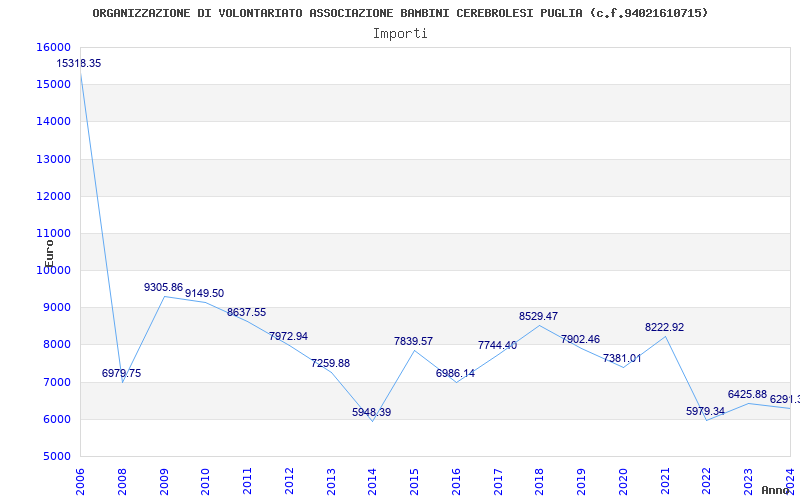Click the 8222.92 data label
The image size is (800, 500).
664,327
